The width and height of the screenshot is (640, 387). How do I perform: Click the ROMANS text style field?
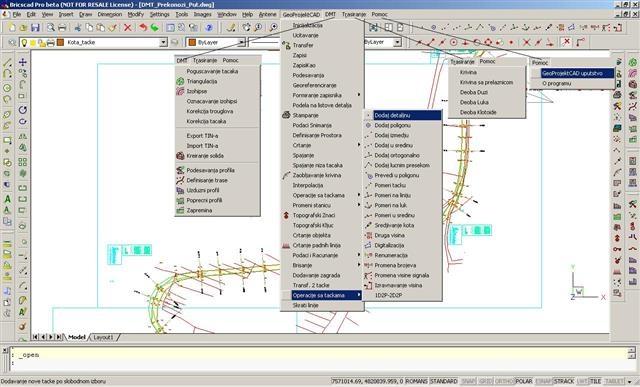pos(416,381)
